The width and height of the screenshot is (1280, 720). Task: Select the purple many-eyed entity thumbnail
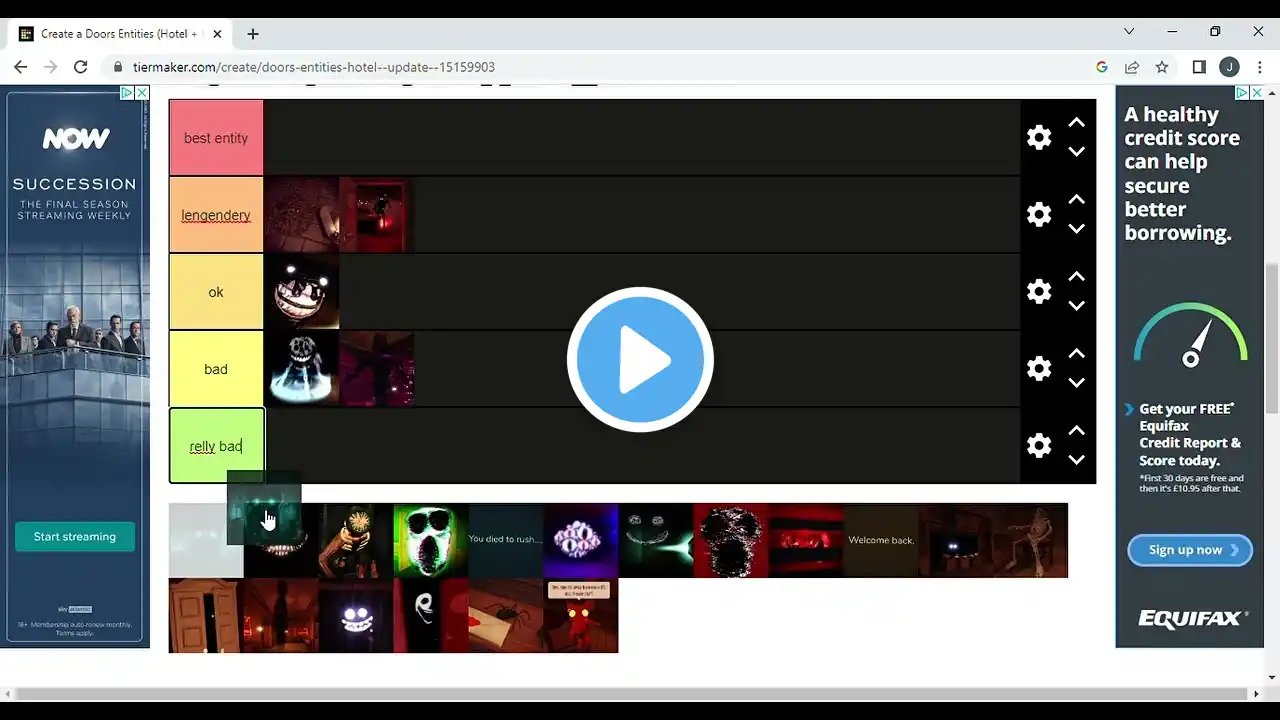581,540
